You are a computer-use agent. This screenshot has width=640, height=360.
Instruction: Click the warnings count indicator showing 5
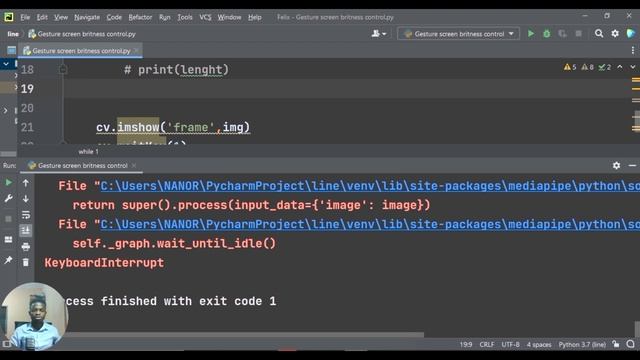570,67
